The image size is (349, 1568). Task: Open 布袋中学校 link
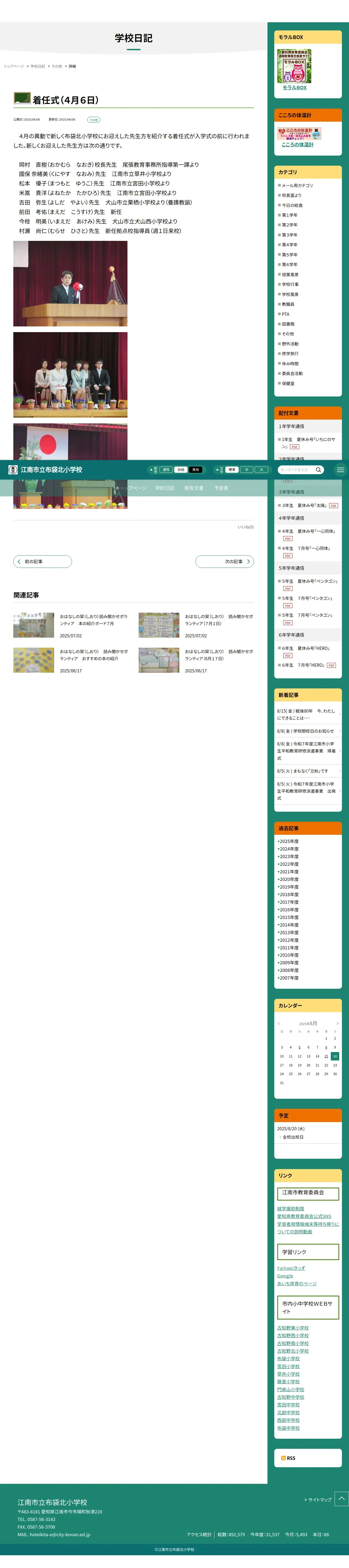[x=289, y=1428]
